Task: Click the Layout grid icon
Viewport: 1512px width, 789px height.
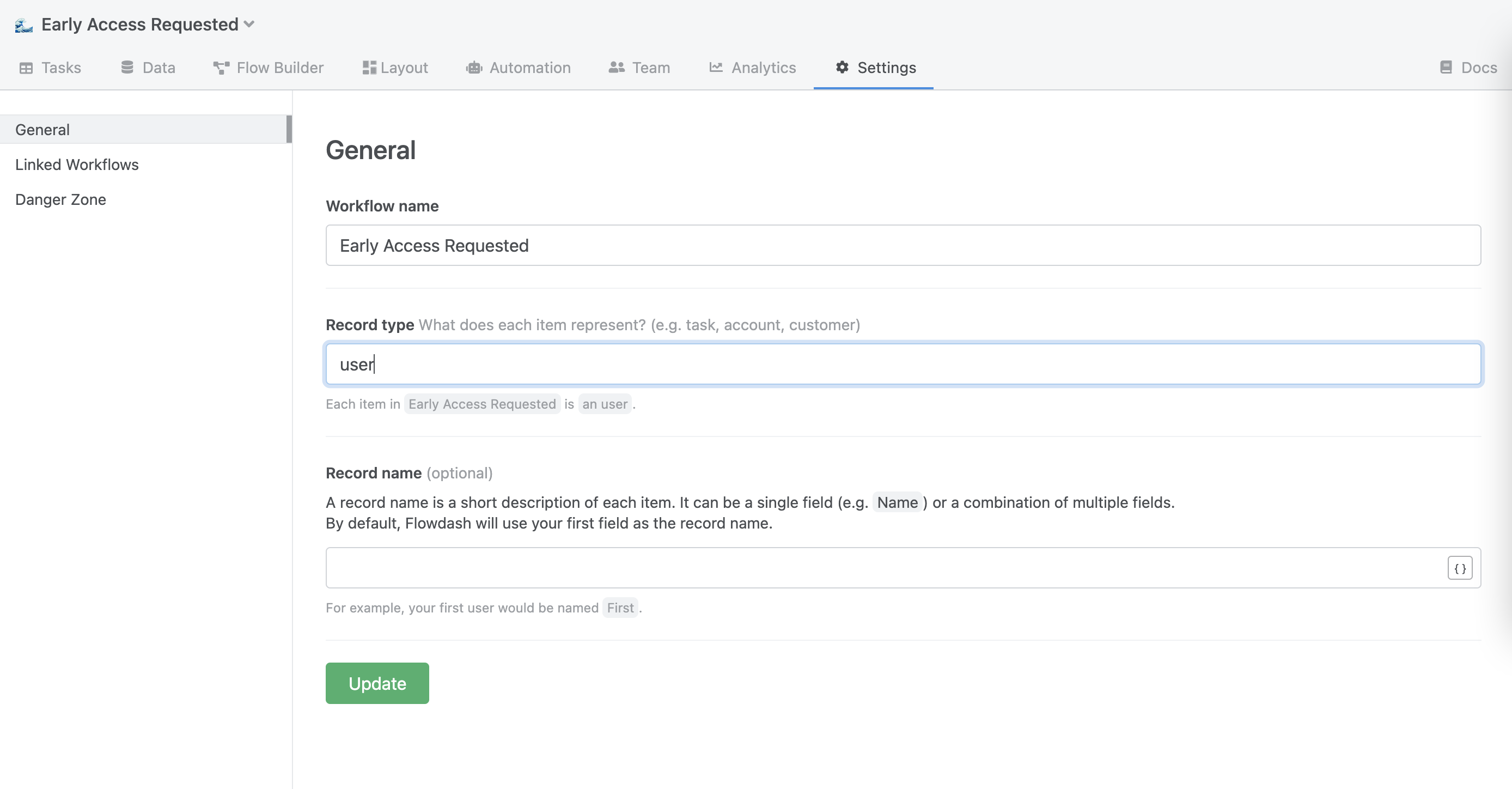Action: [369, 68]
